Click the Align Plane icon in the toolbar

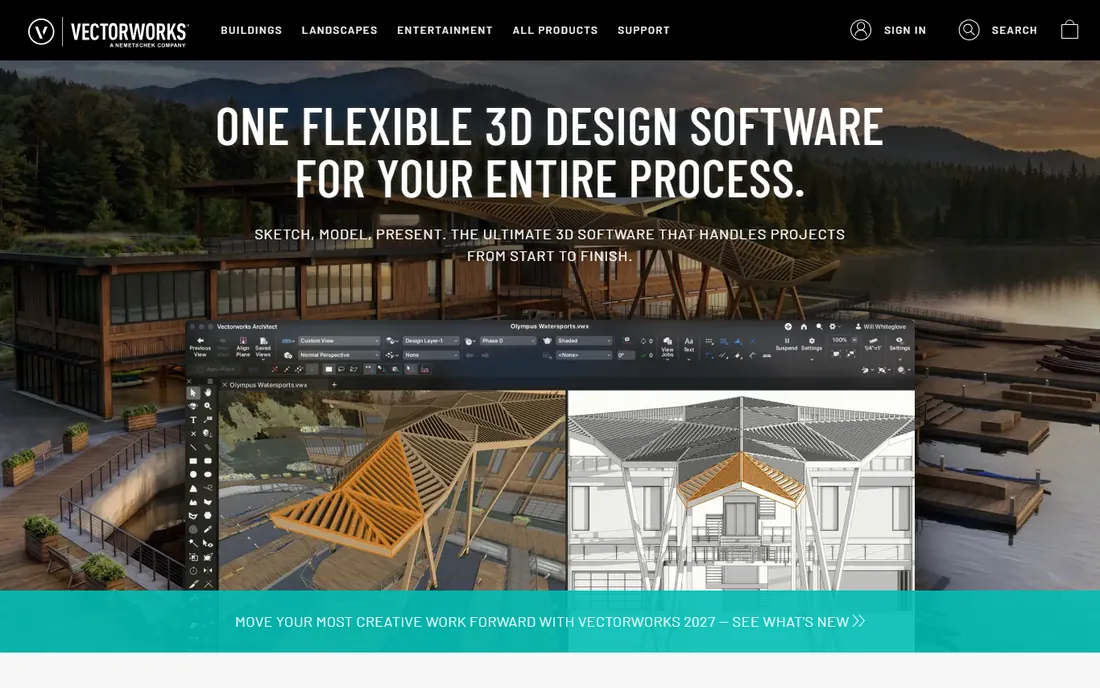243,341
